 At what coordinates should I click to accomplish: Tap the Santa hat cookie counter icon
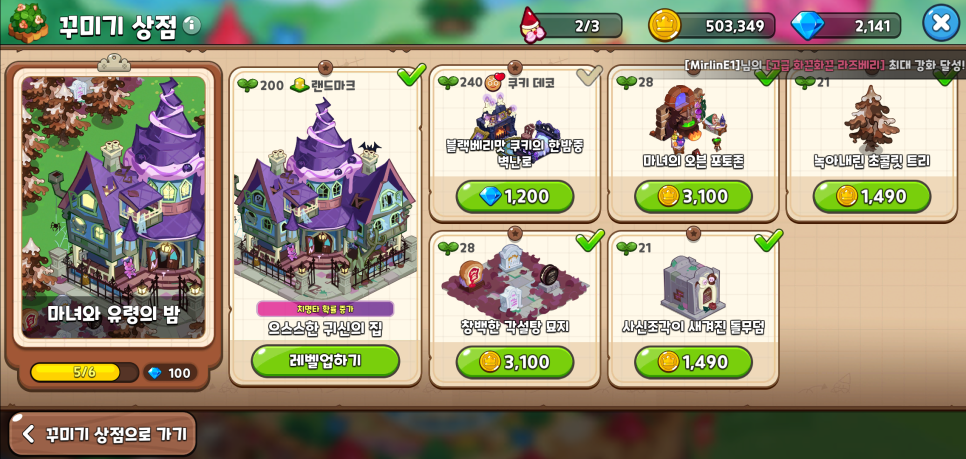[x=530, y=25]
